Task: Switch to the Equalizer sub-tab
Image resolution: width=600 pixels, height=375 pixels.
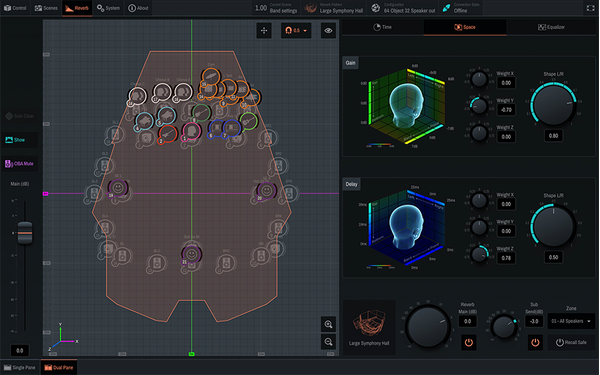Action: 551,27
